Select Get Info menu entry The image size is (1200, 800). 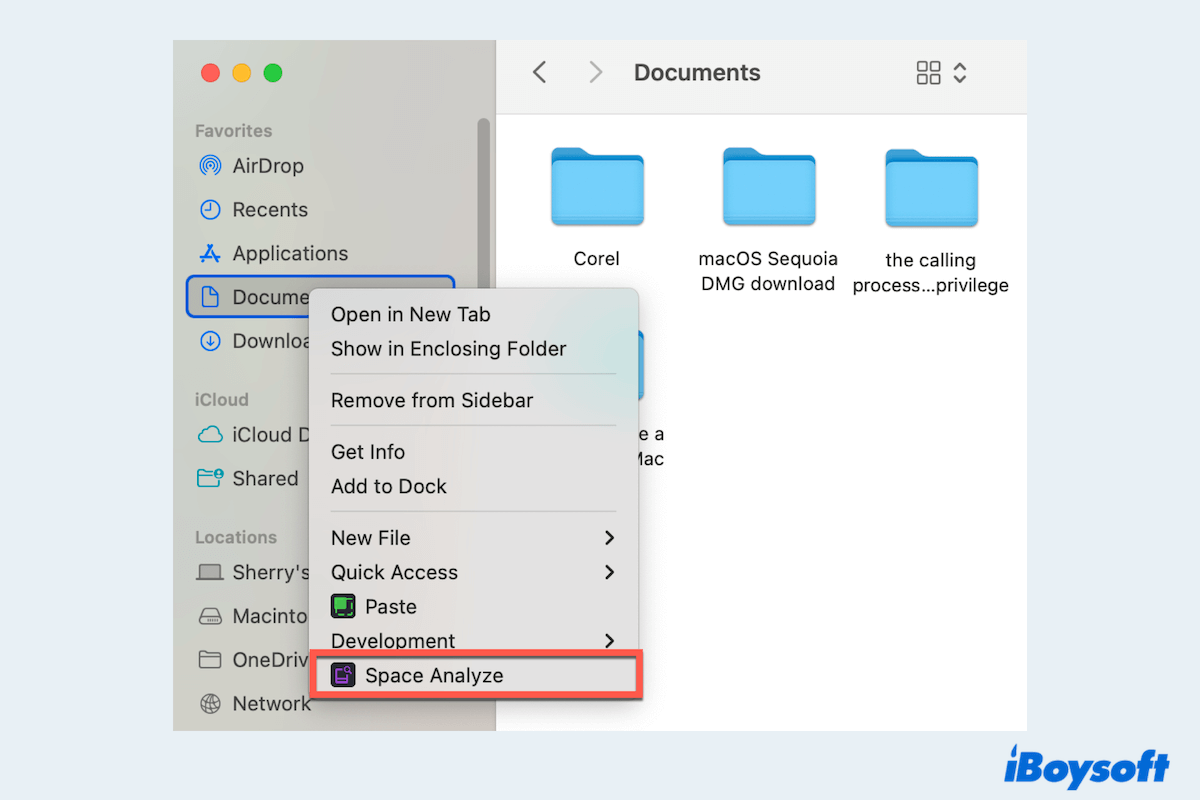[368, 452]
